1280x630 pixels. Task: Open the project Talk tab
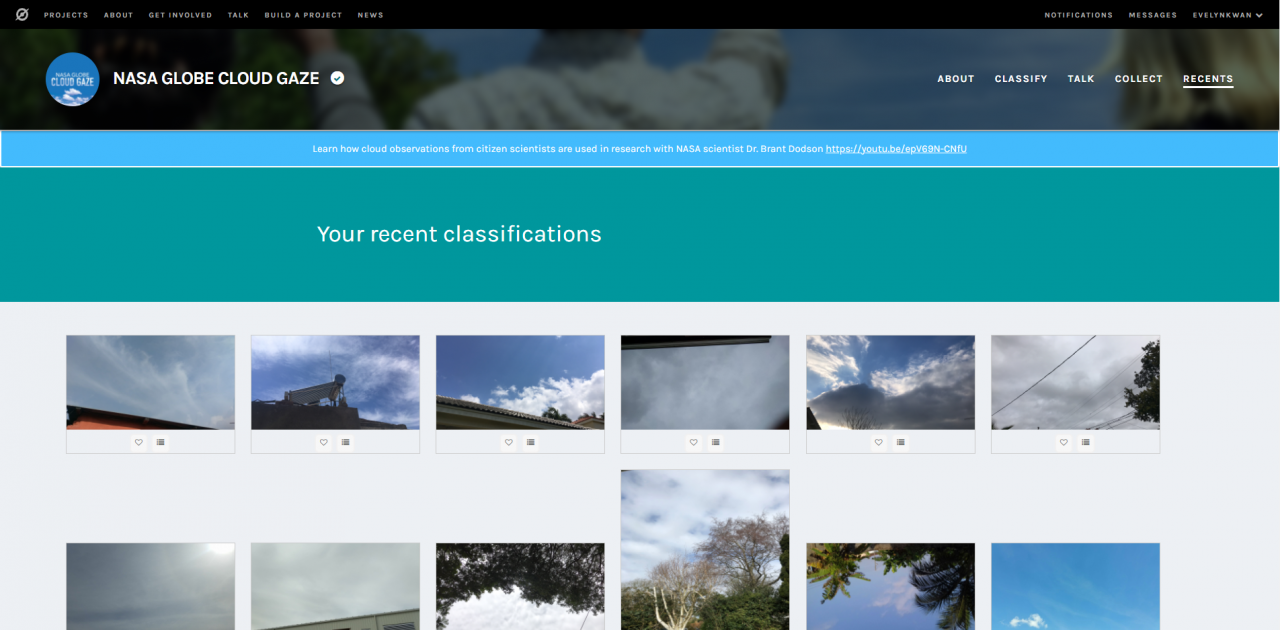[1081, 79]
